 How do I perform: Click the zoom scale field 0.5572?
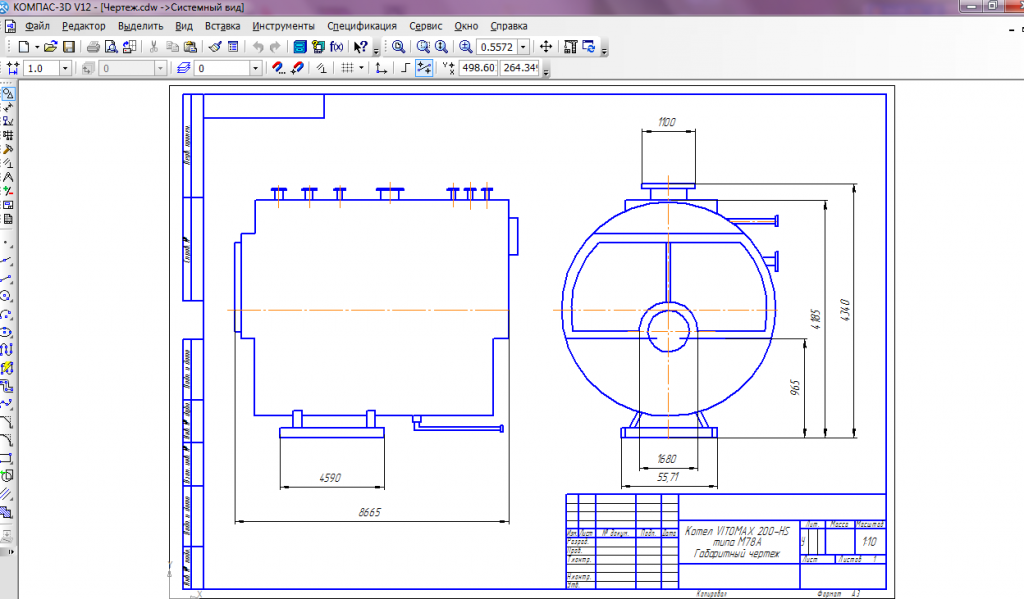pyautogui.click(x=497, y=47)
